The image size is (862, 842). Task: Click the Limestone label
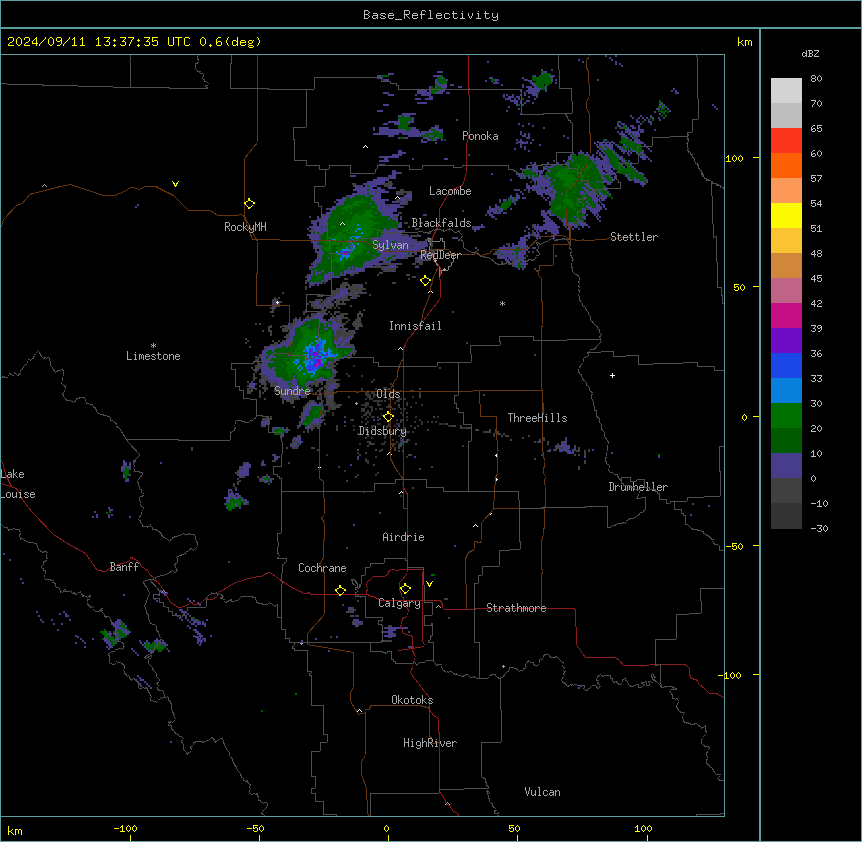(153, 356)
